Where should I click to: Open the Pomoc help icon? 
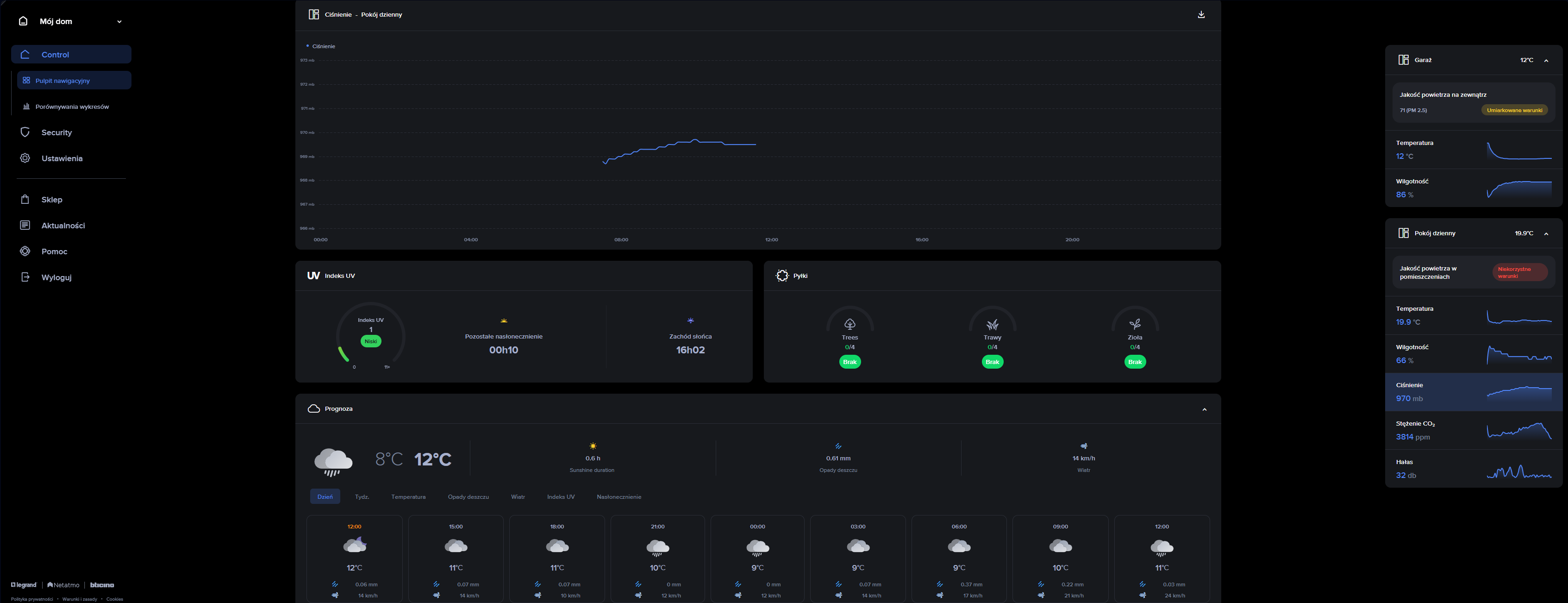pos(25,251)
